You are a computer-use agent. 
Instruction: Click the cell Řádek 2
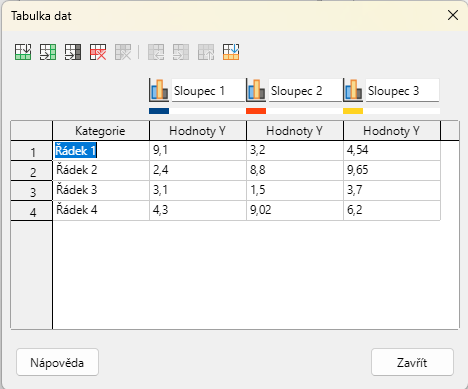[101, 171]
